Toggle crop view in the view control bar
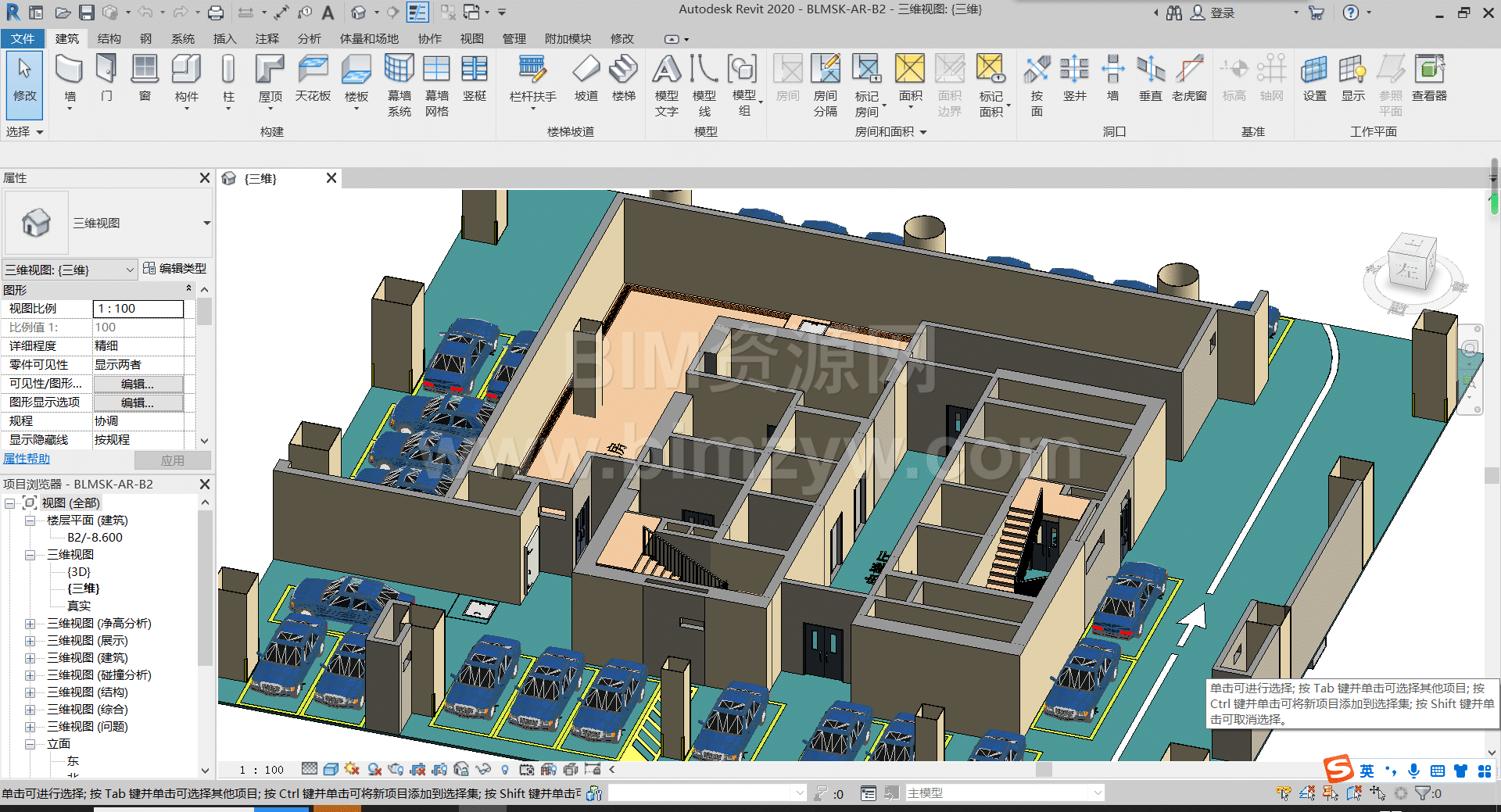Screen dimensions: 1501x812 tap(417, 770)
